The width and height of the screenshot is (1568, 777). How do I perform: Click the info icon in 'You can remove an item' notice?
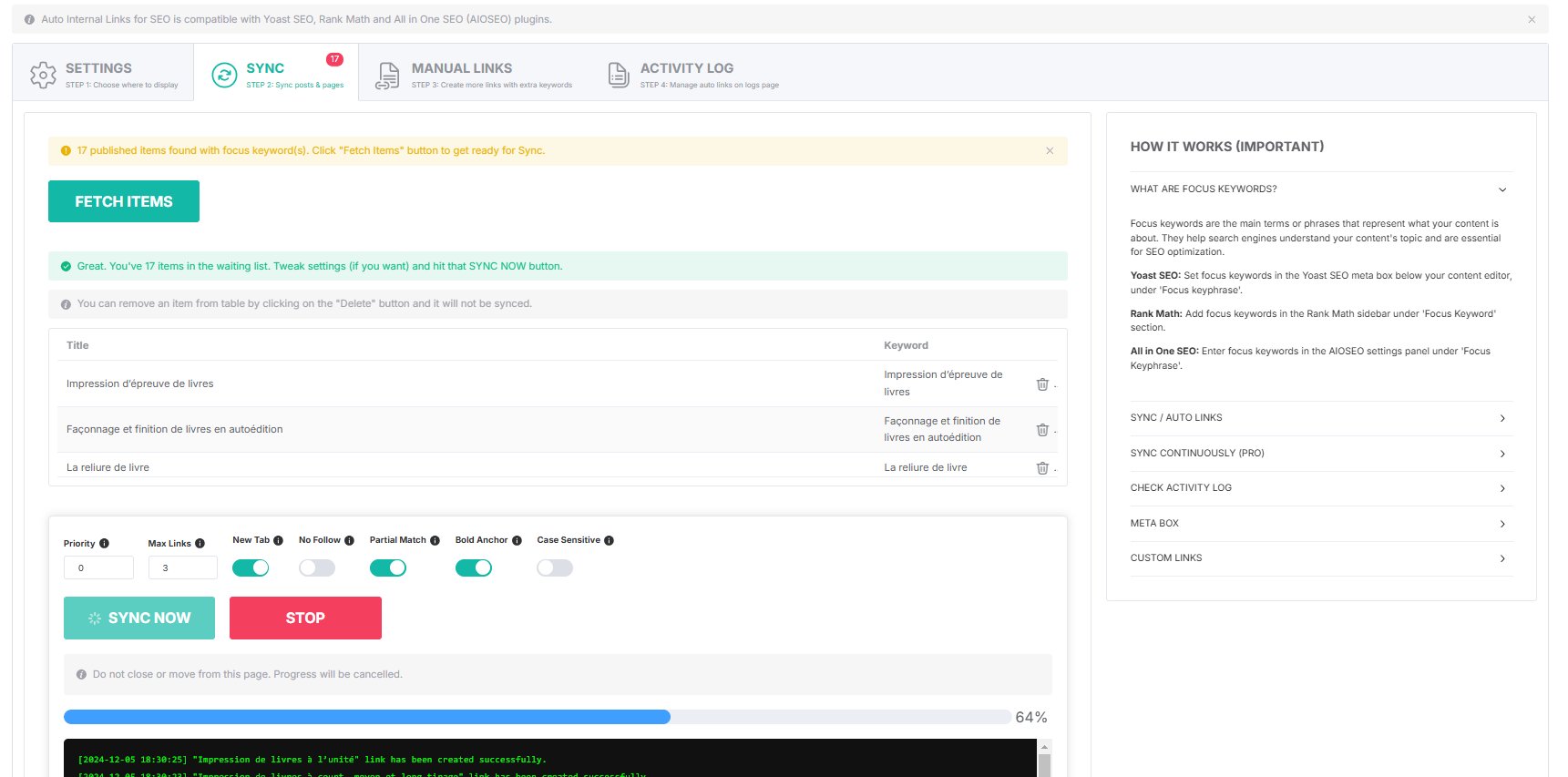pos(66,304)
